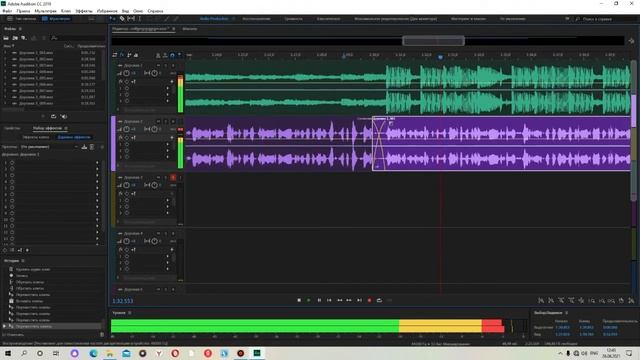The image size is (640, 360).
Task: Solo track 1 with its S button
Action: (166, 65)
